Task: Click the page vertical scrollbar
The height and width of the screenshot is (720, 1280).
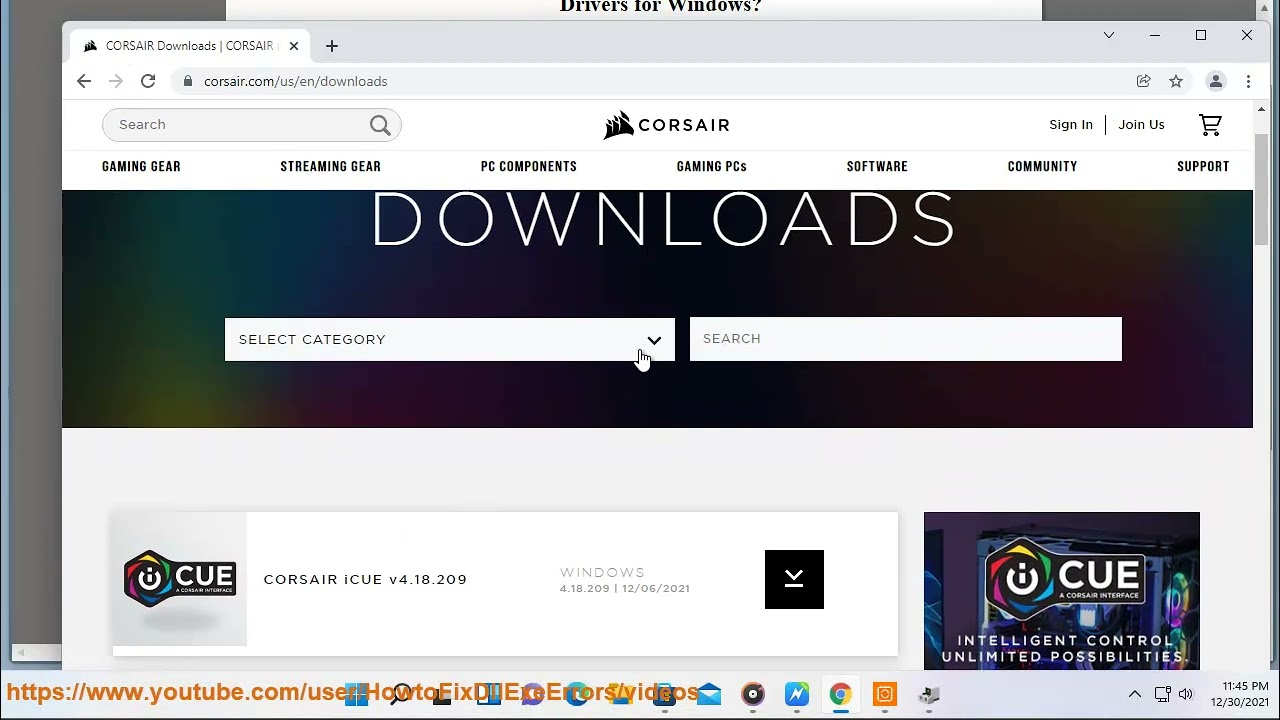Action: pos(1261,190)
